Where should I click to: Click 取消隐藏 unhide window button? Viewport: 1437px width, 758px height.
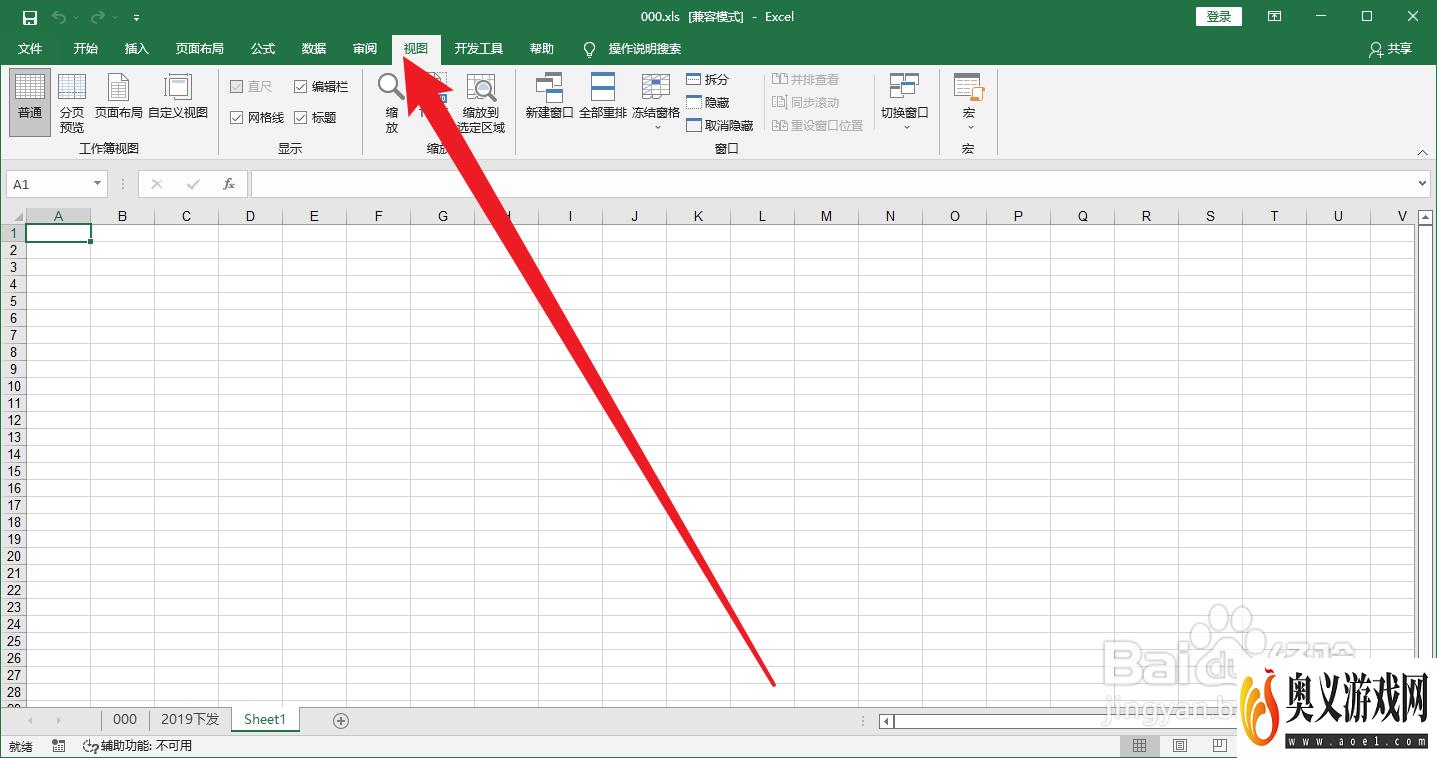point(720,125)
